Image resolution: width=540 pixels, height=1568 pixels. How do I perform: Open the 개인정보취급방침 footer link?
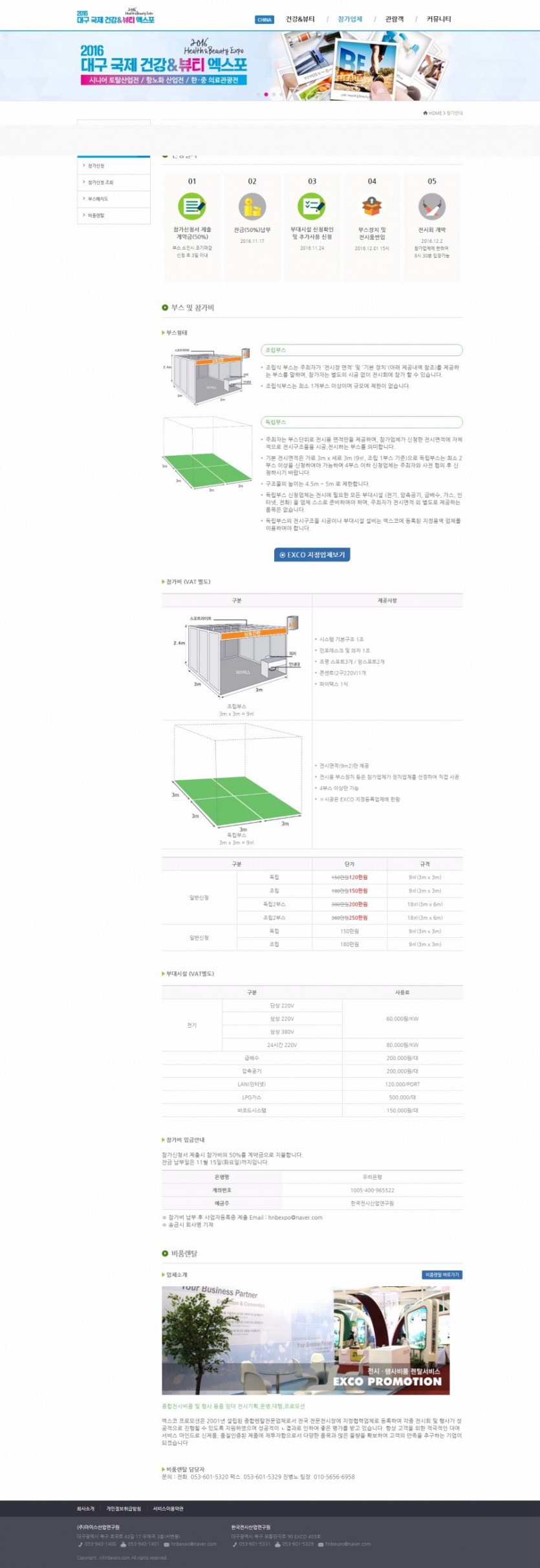point(124,1509)
